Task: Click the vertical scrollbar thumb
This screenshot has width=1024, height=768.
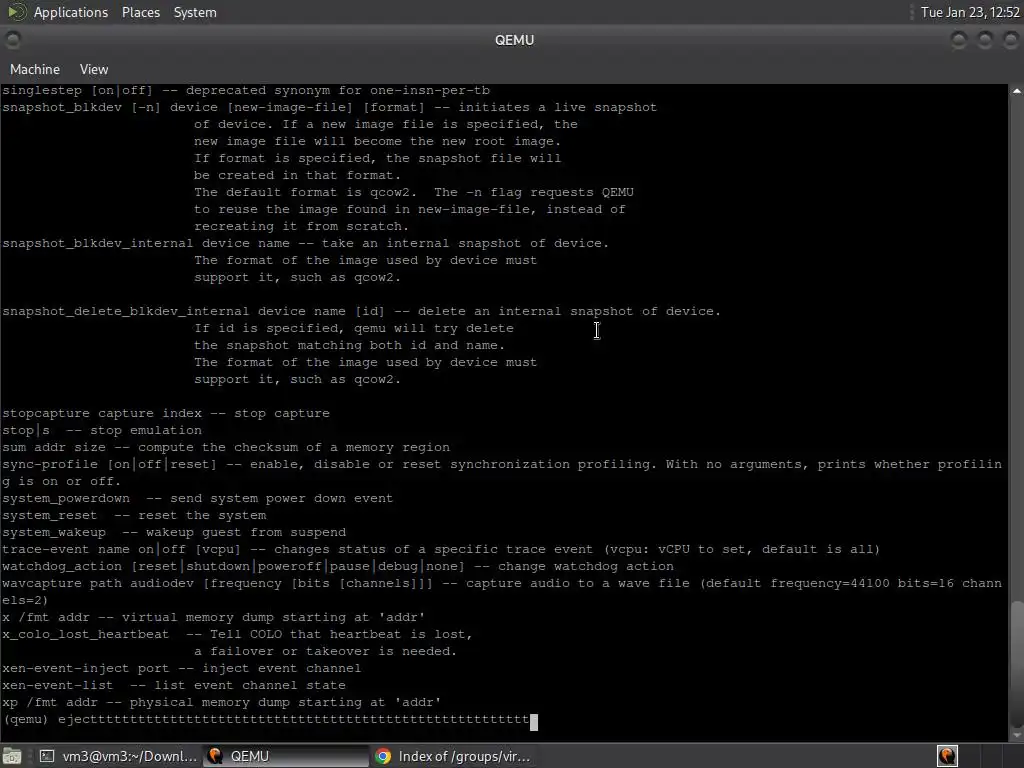Action: coord(1017,662)
